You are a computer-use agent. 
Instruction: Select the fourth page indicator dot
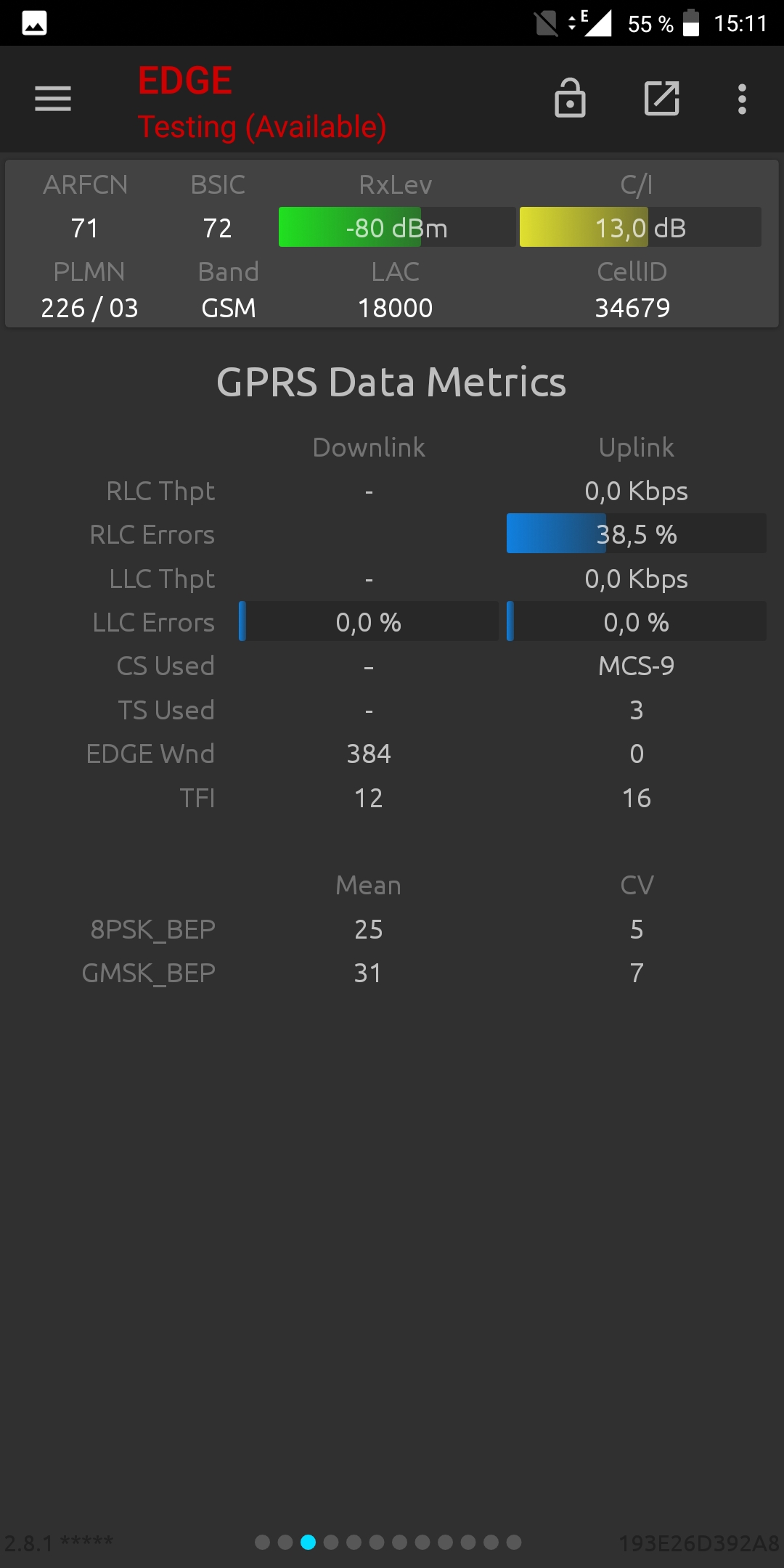[x=331, y=1542]
